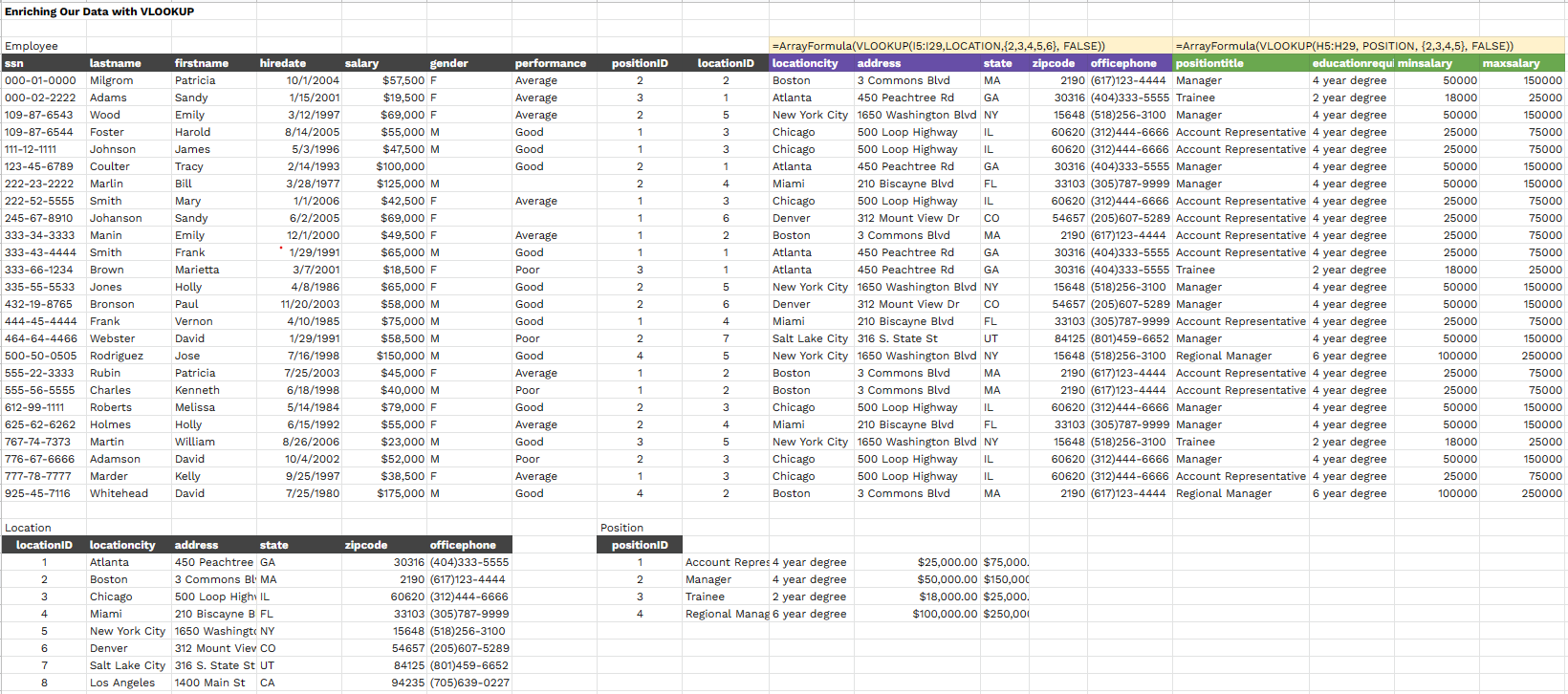Select the 'Account Repres' cell in Position table
This screenshot has width=1568, height=694.
click(x=727, y=562)
